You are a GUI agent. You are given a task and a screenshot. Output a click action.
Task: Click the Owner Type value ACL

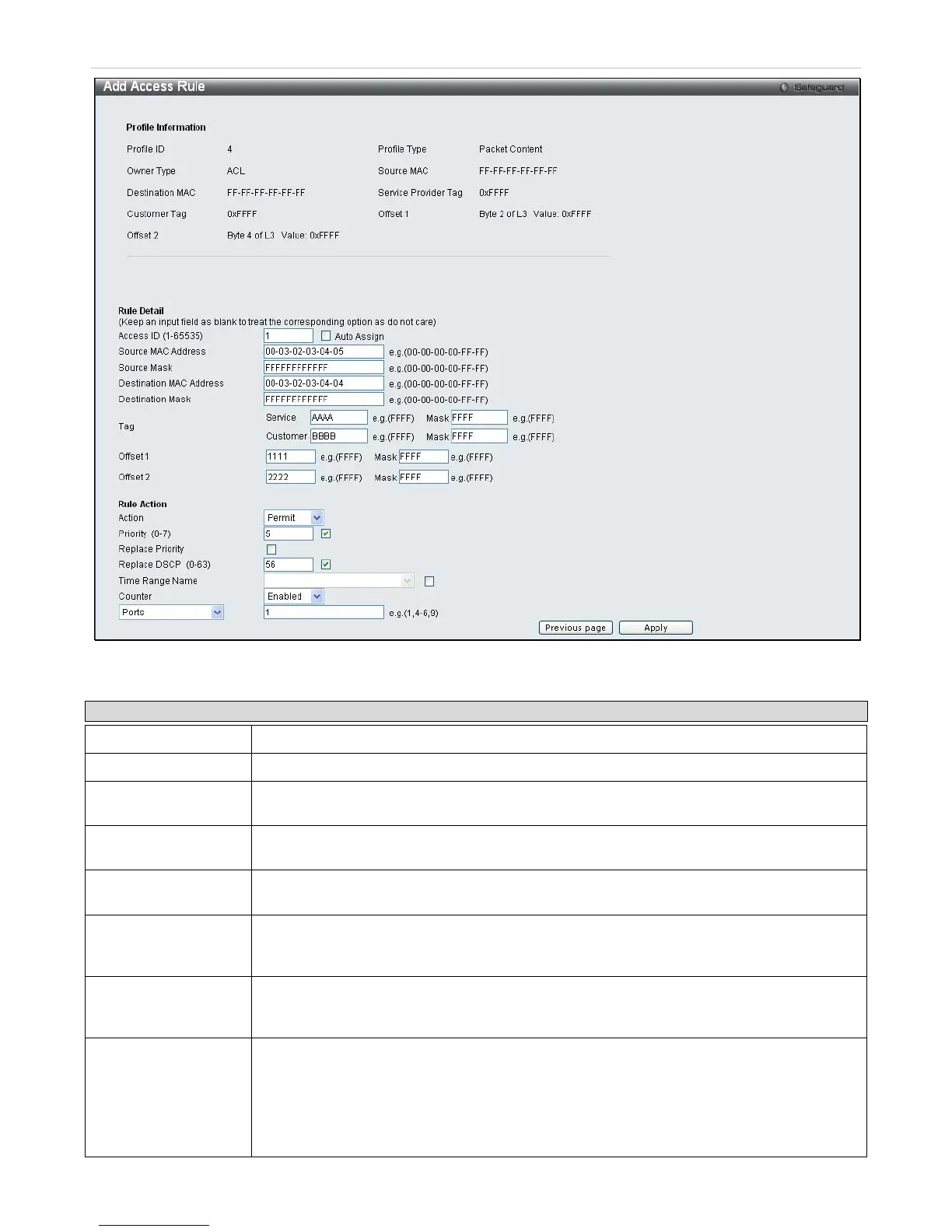pyautogui.click(x=236, y=171)
